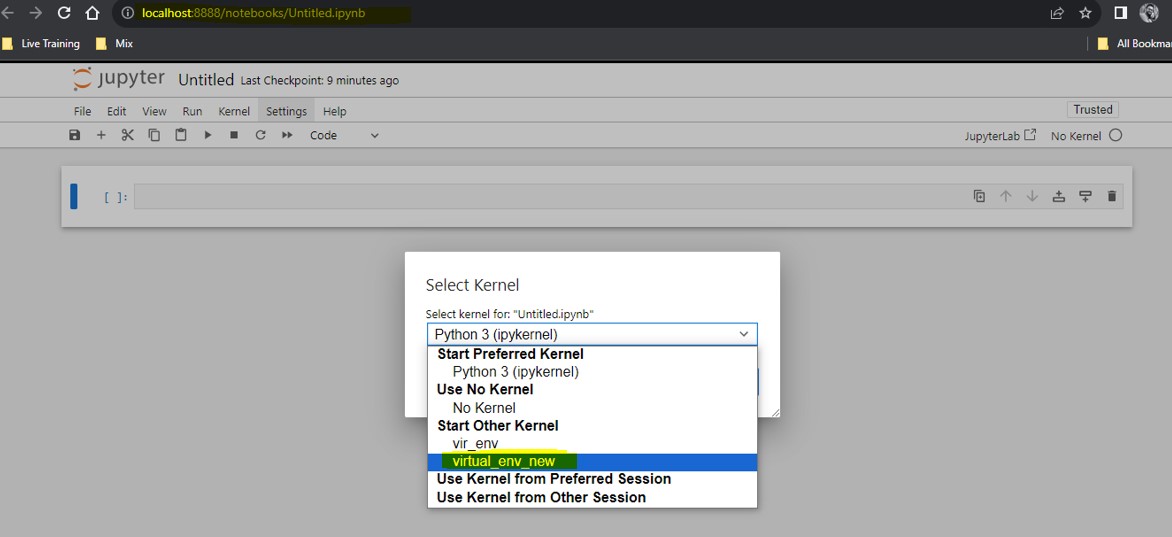Restart kernel and run all cells icon
This screenshot has width=1172, height=537.
click(x=287, y=135)
